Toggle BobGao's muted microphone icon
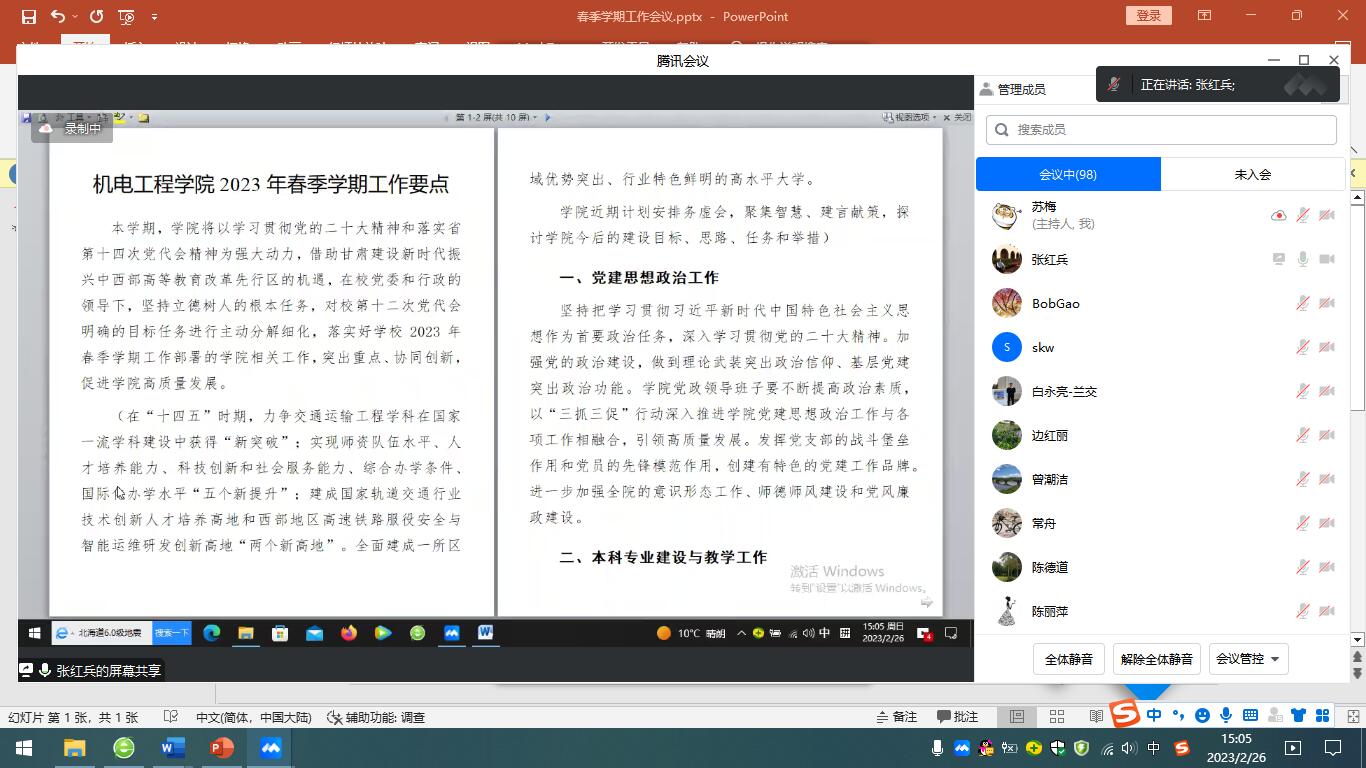The image size is (1366, 768). click(1302, 303)
